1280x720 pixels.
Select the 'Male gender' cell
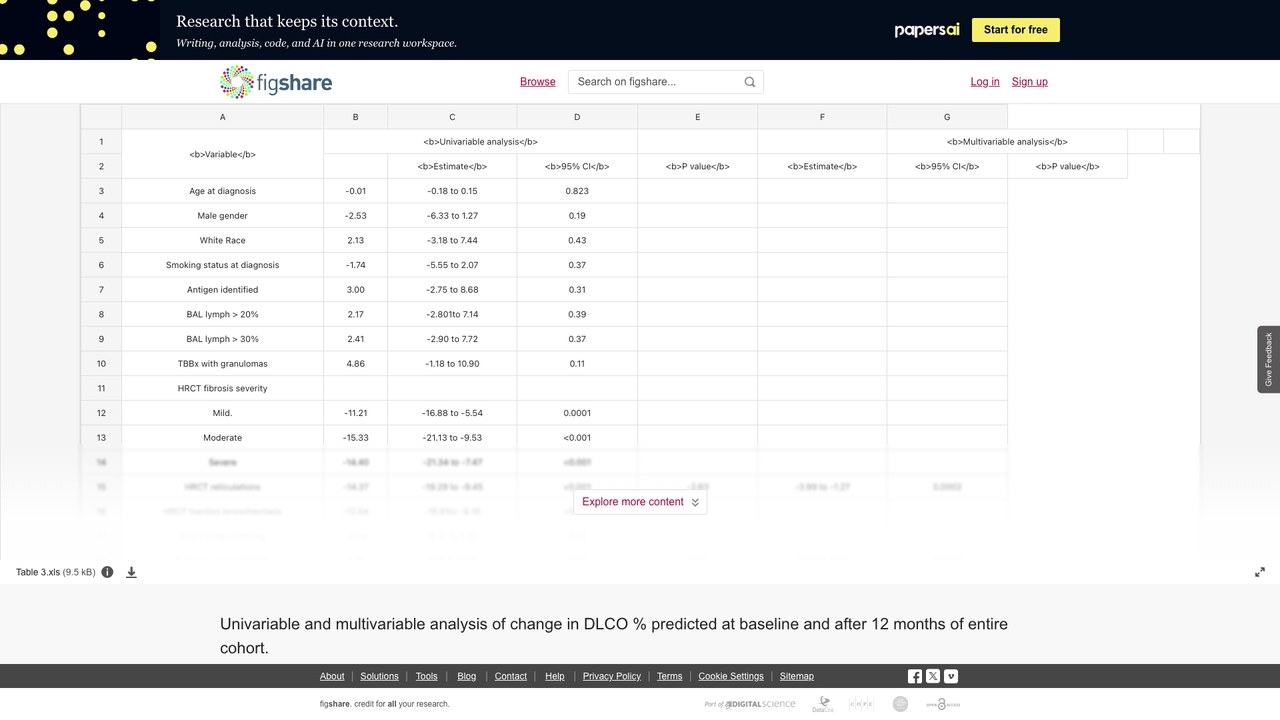222,216
